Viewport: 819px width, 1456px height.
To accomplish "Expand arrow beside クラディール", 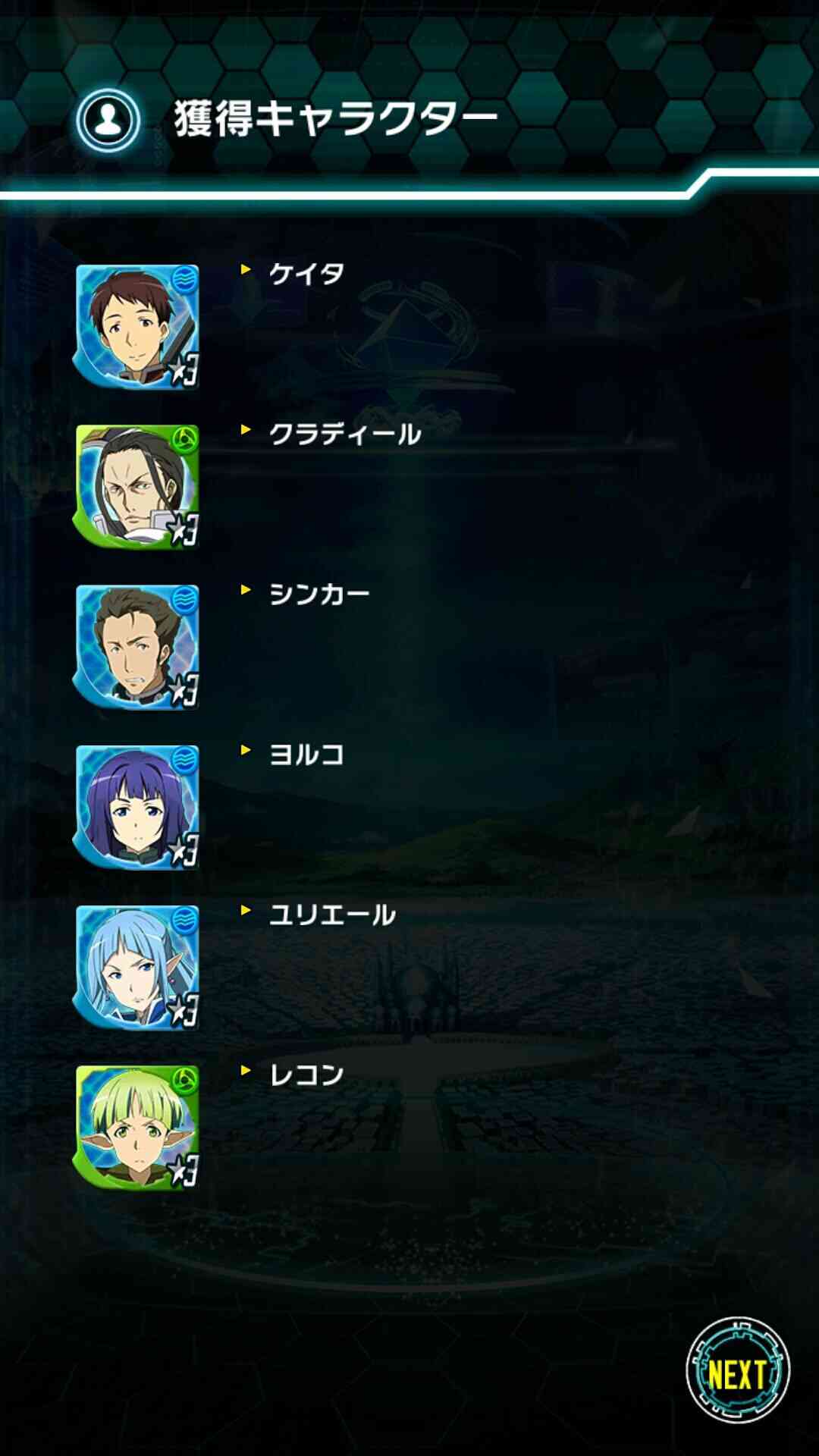I will pyautogui.click(x=245, y=429).
